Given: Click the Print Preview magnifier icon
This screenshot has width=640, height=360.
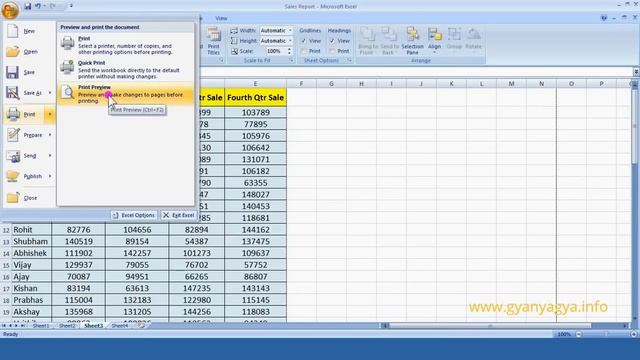Looking at the screenshot, I should click(x=67, y=93).
